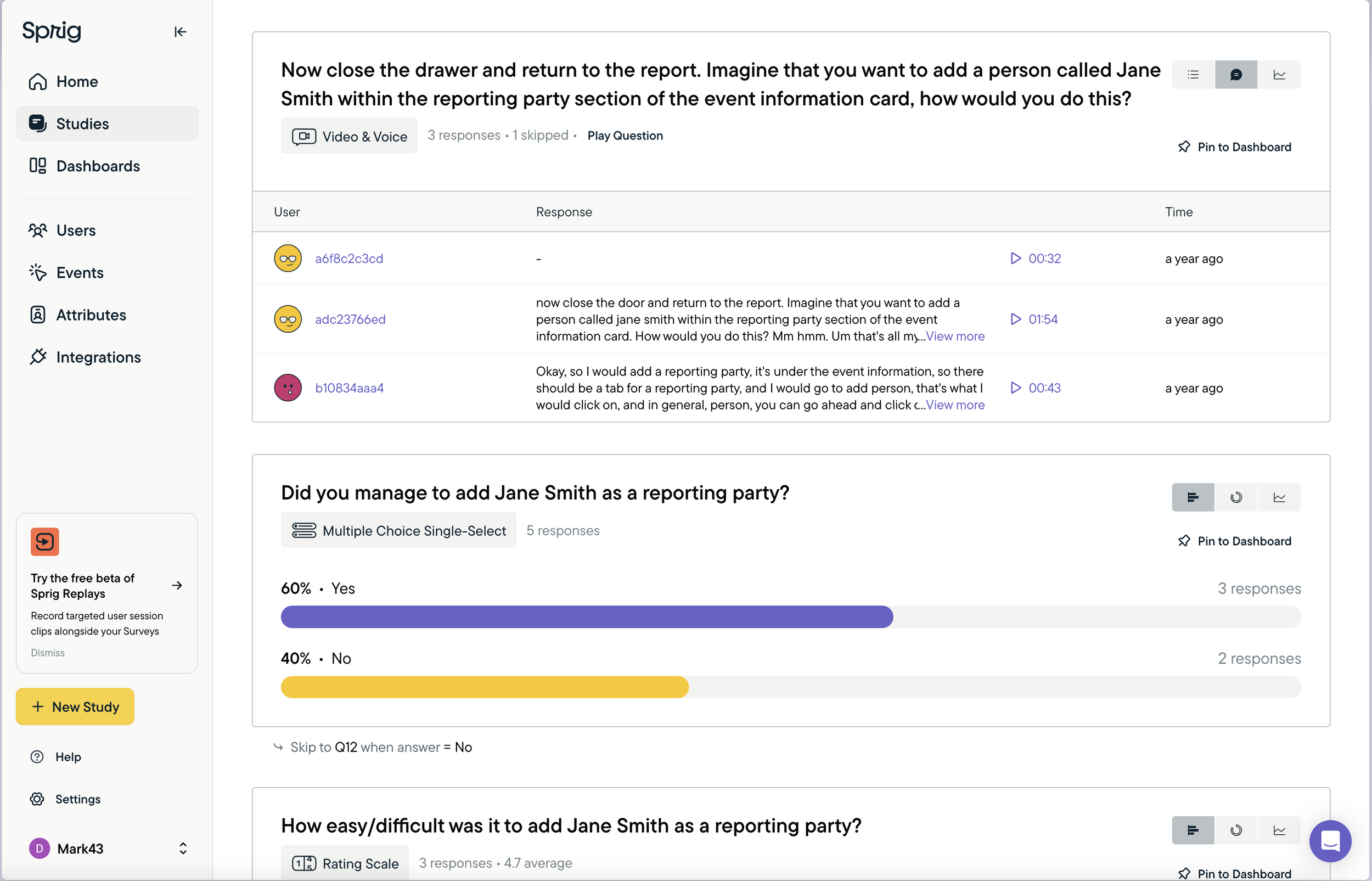
Task: Toggle donut chart view for Jane Smith question
Action: pos(1236,497)
